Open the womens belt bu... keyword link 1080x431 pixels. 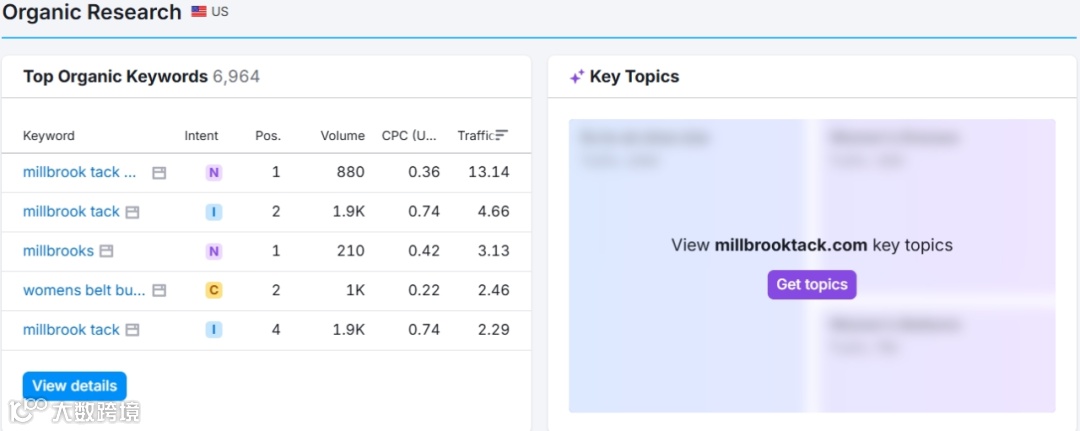[x=84, y=290]
